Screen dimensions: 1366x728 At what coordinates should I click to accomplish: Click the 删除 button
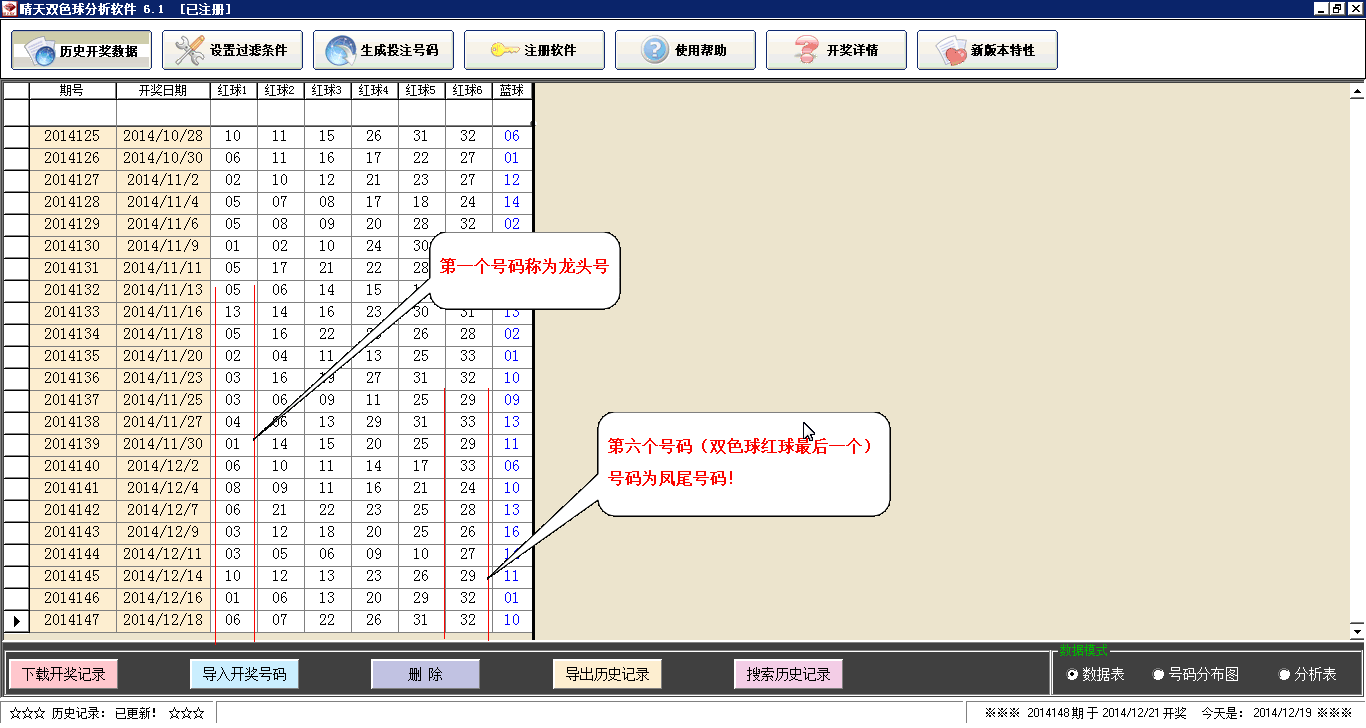[x=425, y=674]
